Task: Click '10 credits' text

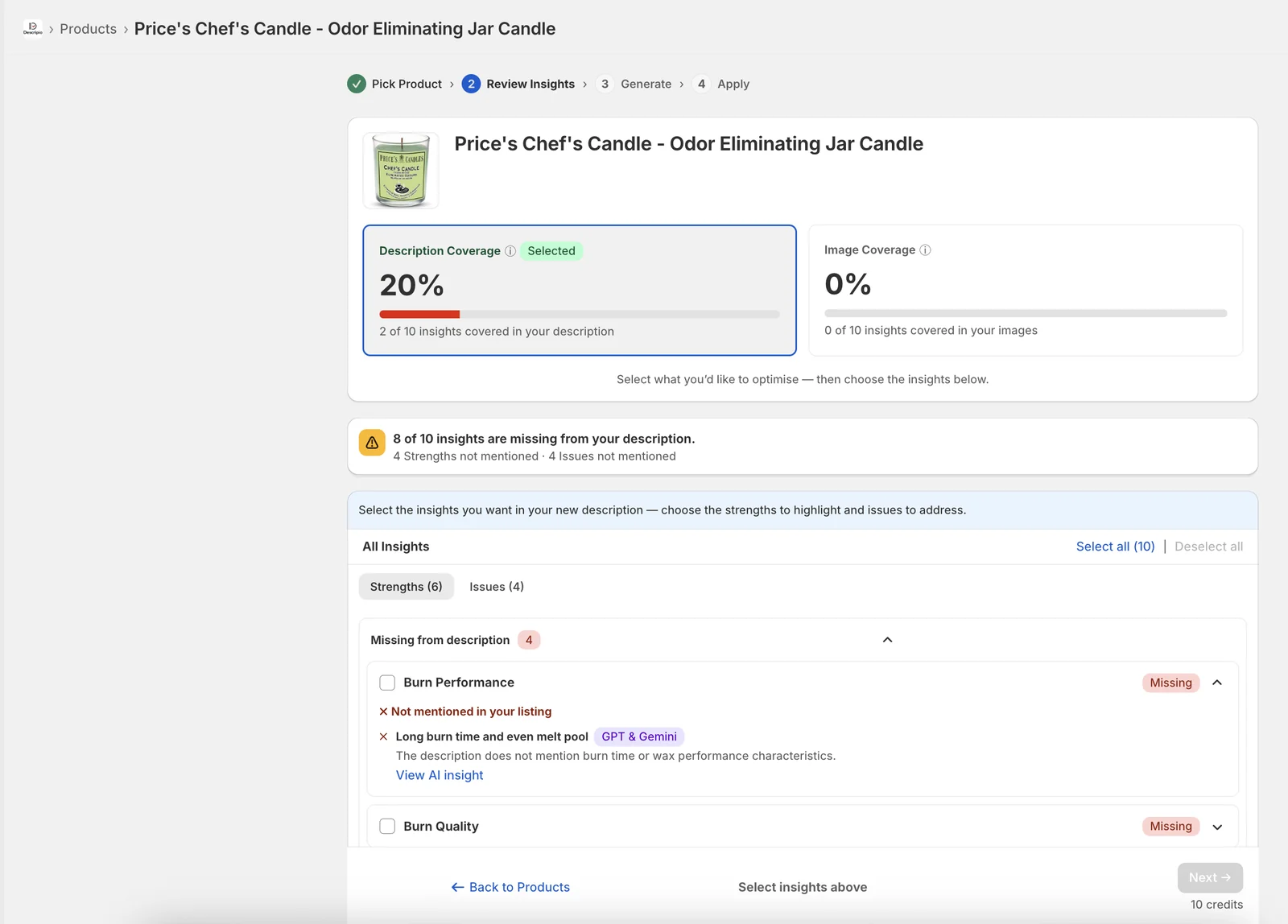Action: tap(1216, 905)
